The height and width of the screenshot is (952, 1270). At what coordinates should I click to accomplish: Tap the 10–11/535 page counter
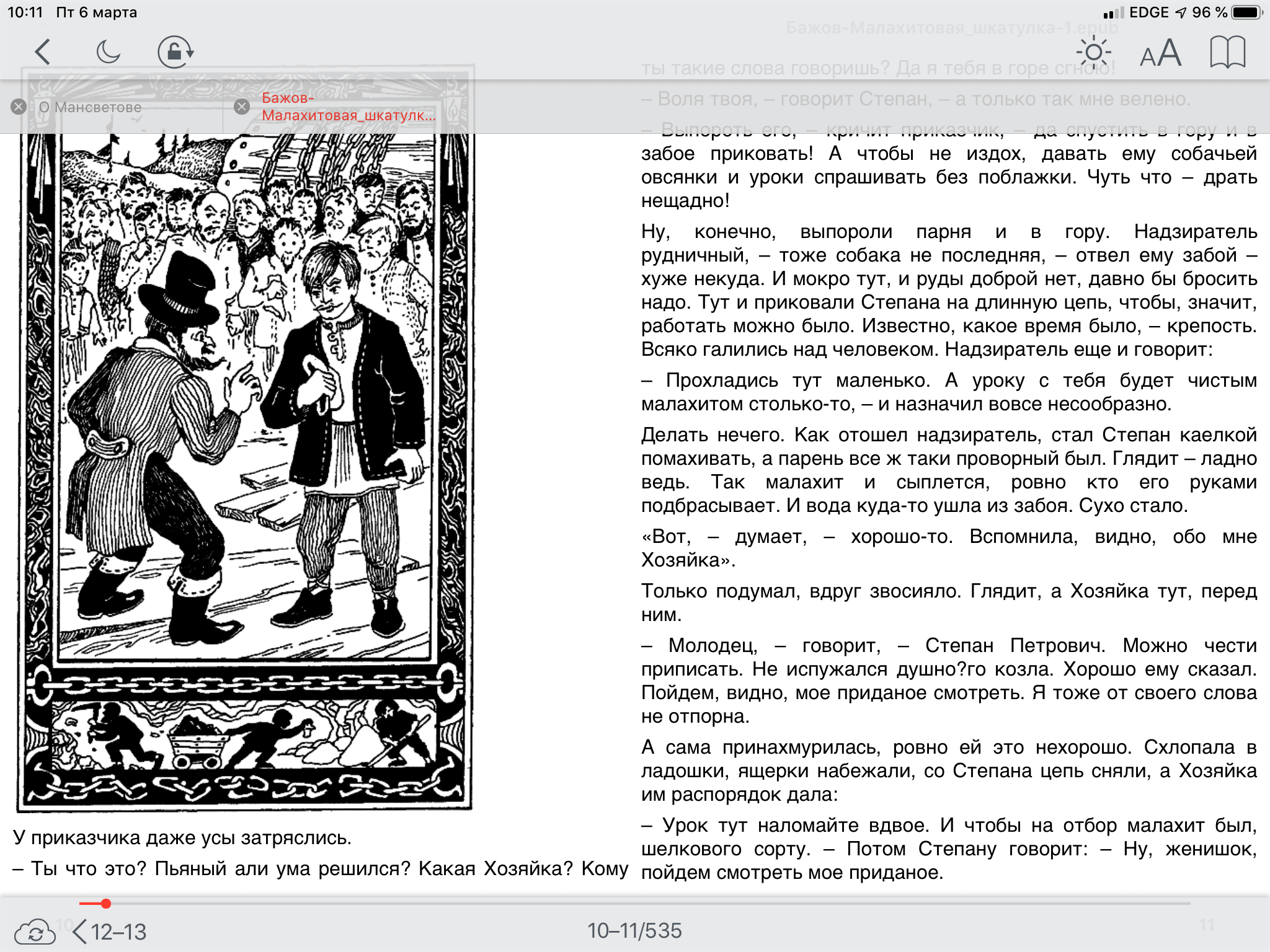click(634, 930)
